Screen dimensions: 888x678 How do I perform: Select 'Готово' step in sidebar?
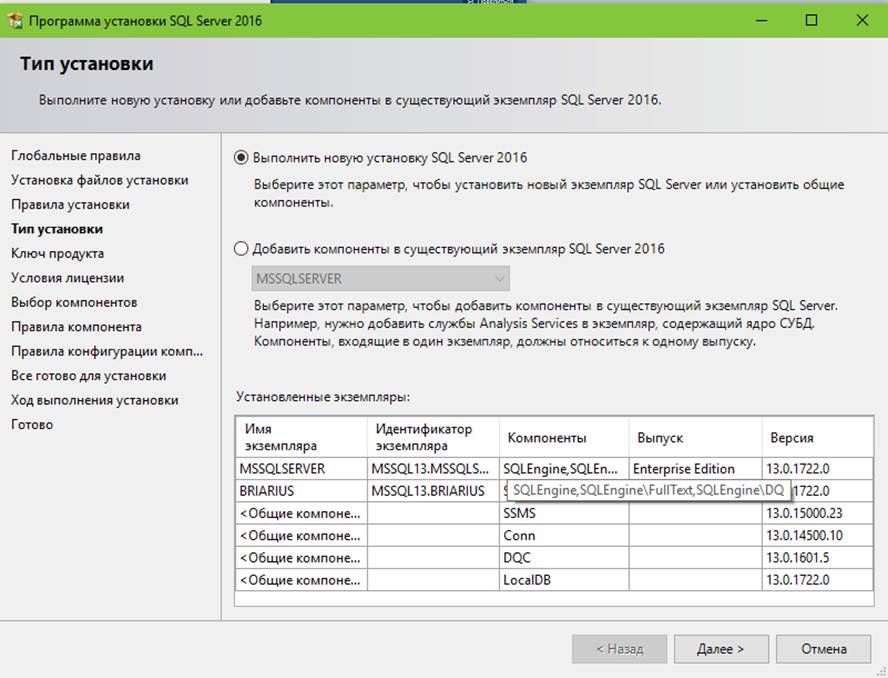pyautogui.click(x=32, y=425)
